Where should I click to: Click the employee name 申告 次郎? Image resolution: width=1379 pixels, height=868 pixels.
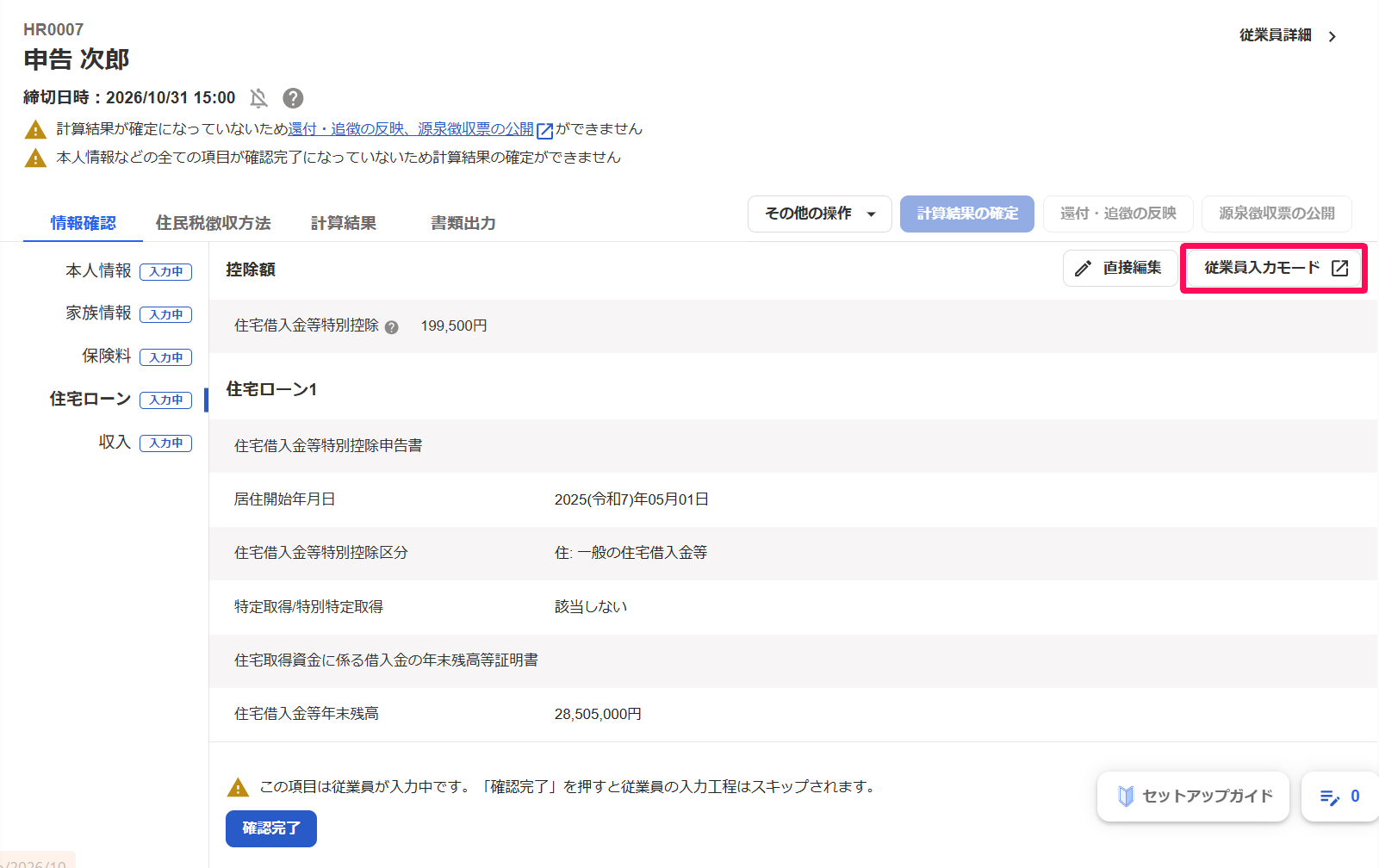[77, 59]
